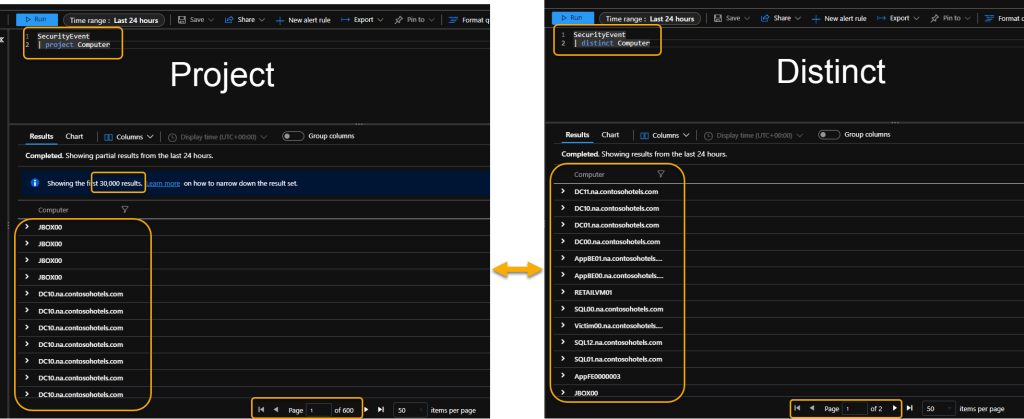The width and height of the screenshot is (1024, 419).
Task: Open Time range selector in Project panel
Action: click(114, 20)
